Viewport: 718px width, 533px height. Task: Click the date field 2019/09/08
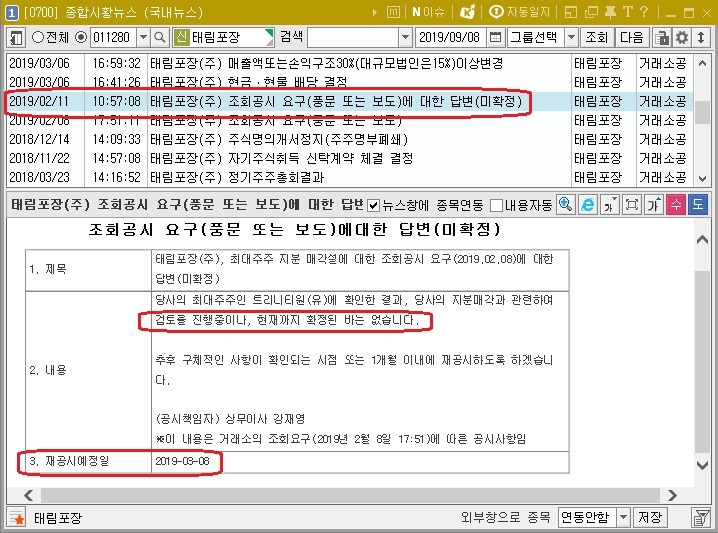450,37
